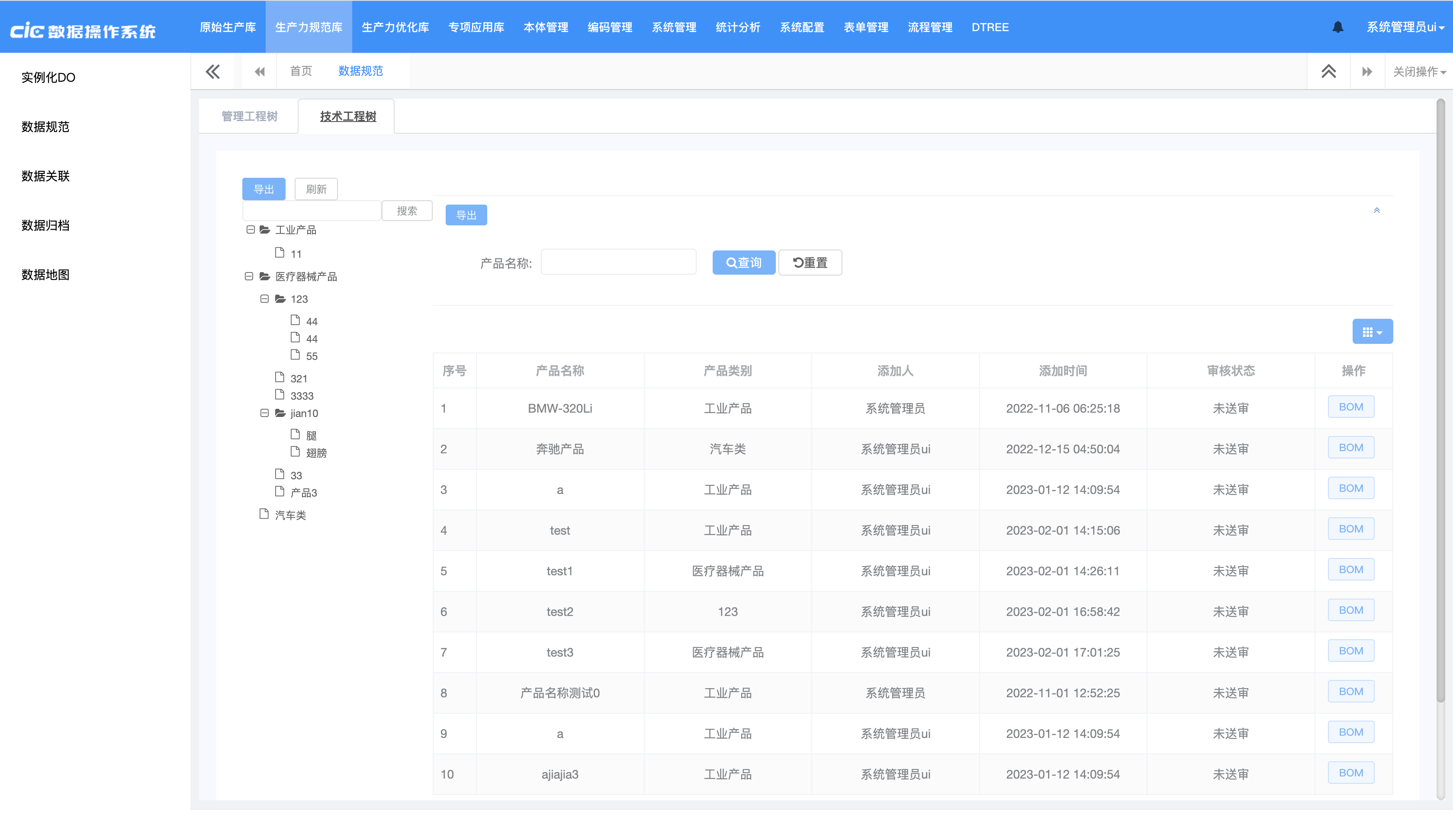Click BOM button for BMW-320Li row
This screenshot has width=1453, height=840.
tap(1350, 407)
